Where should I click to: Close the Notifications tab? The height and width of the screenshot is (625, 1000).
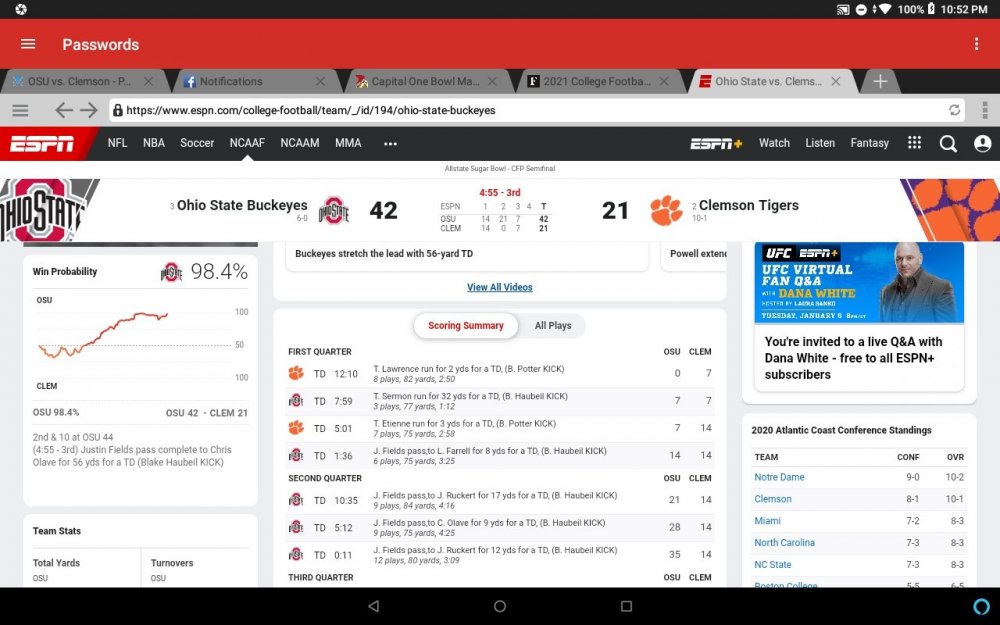tap(320, 82)
